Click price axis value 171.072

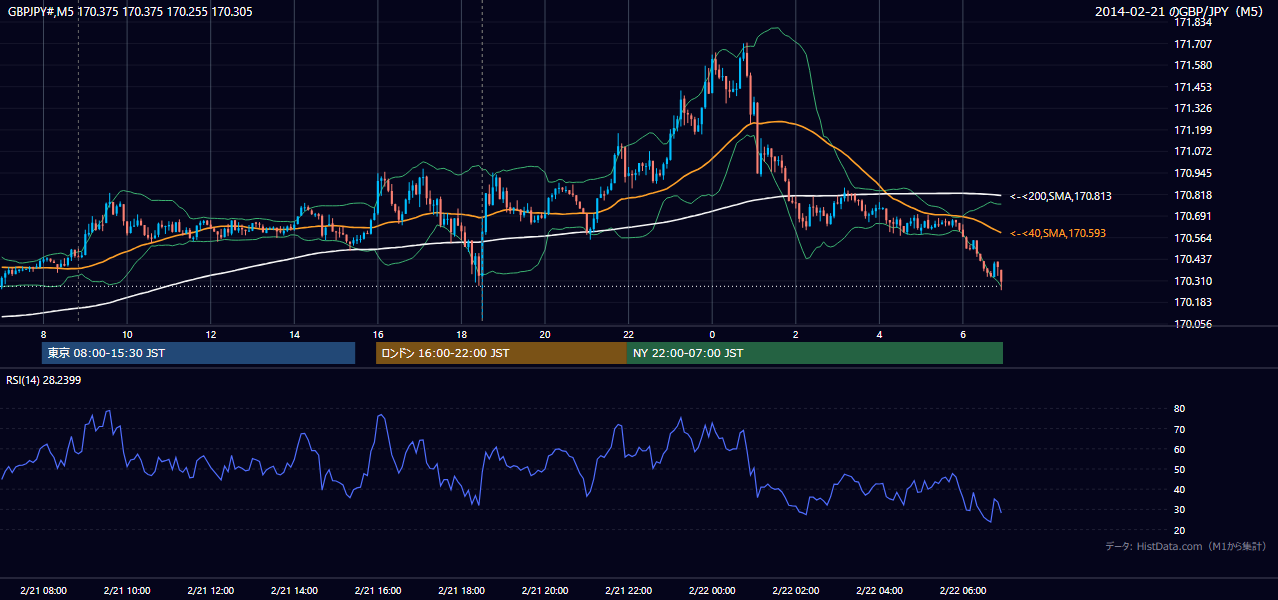click(x=1192, y=151)
